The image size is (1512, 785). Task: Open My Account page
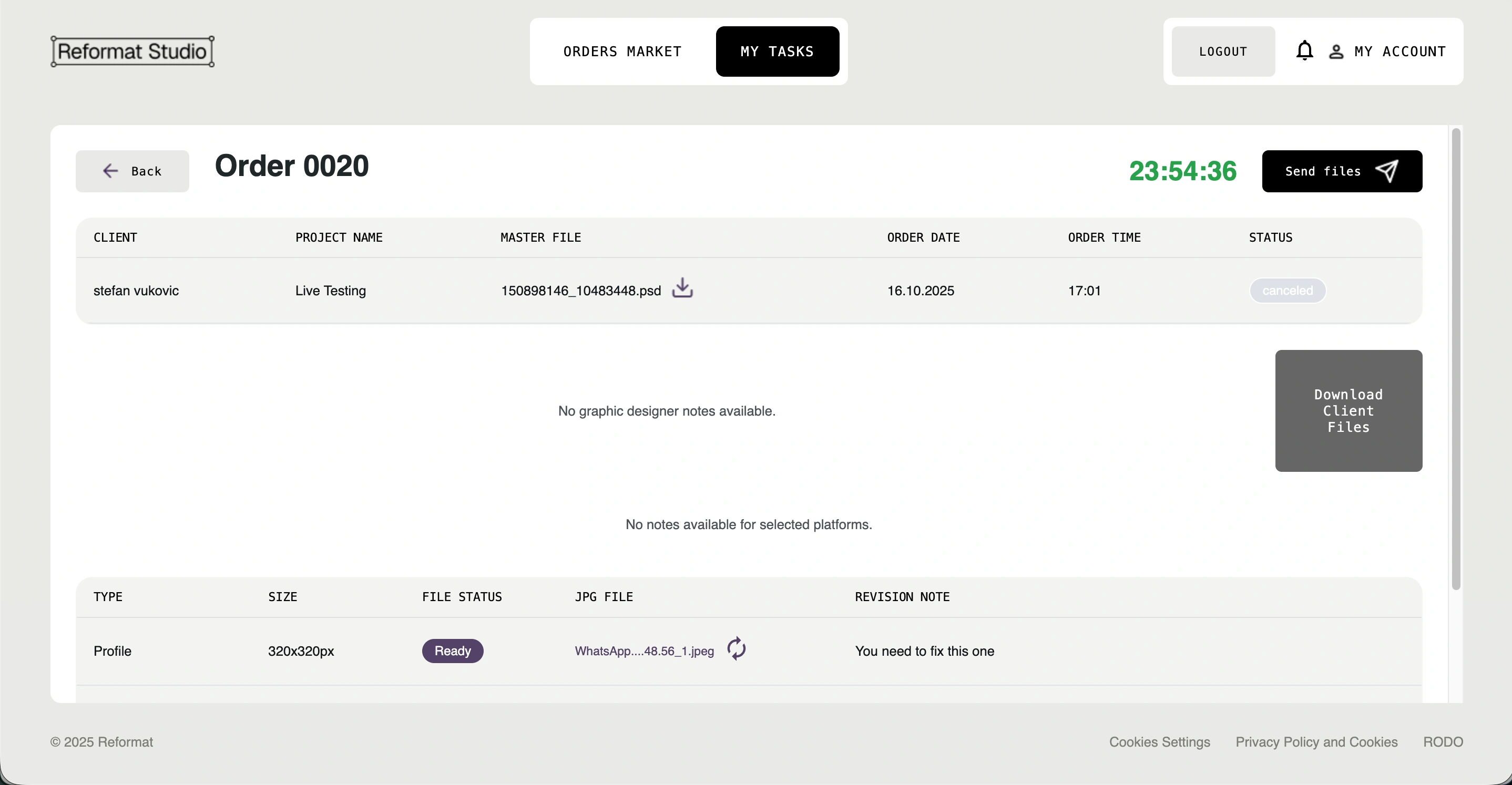point(1399,51)
